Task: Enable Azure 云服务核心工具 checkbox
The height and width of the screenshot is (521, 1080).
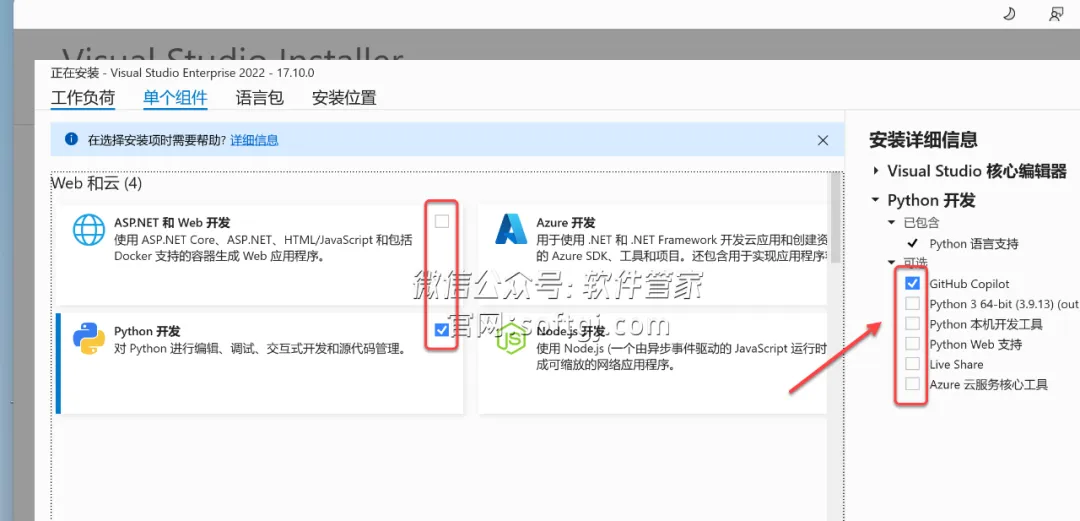Action: click(913, 383)
